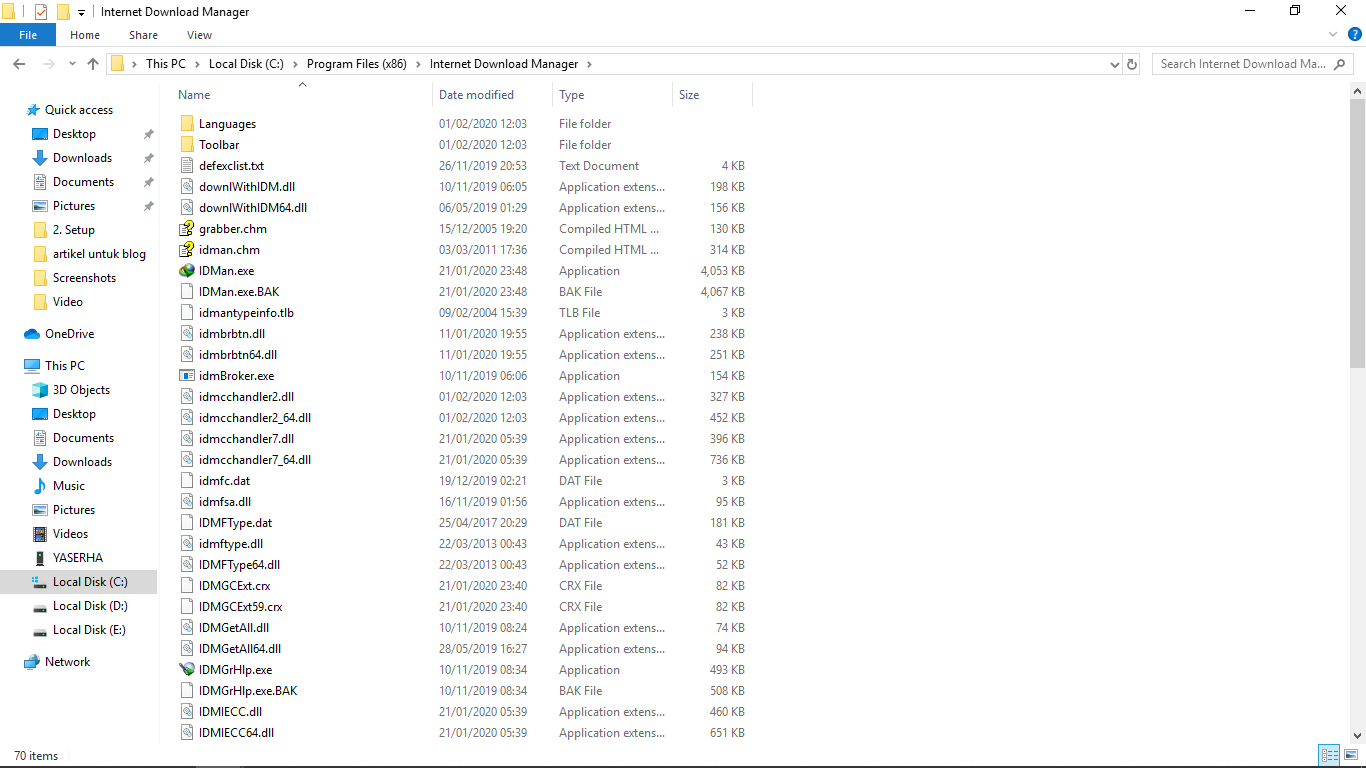The width and height of the screenshot is (1366, 768).
Task: Click the Forward navigation arrow
Action: click(48, 64)
